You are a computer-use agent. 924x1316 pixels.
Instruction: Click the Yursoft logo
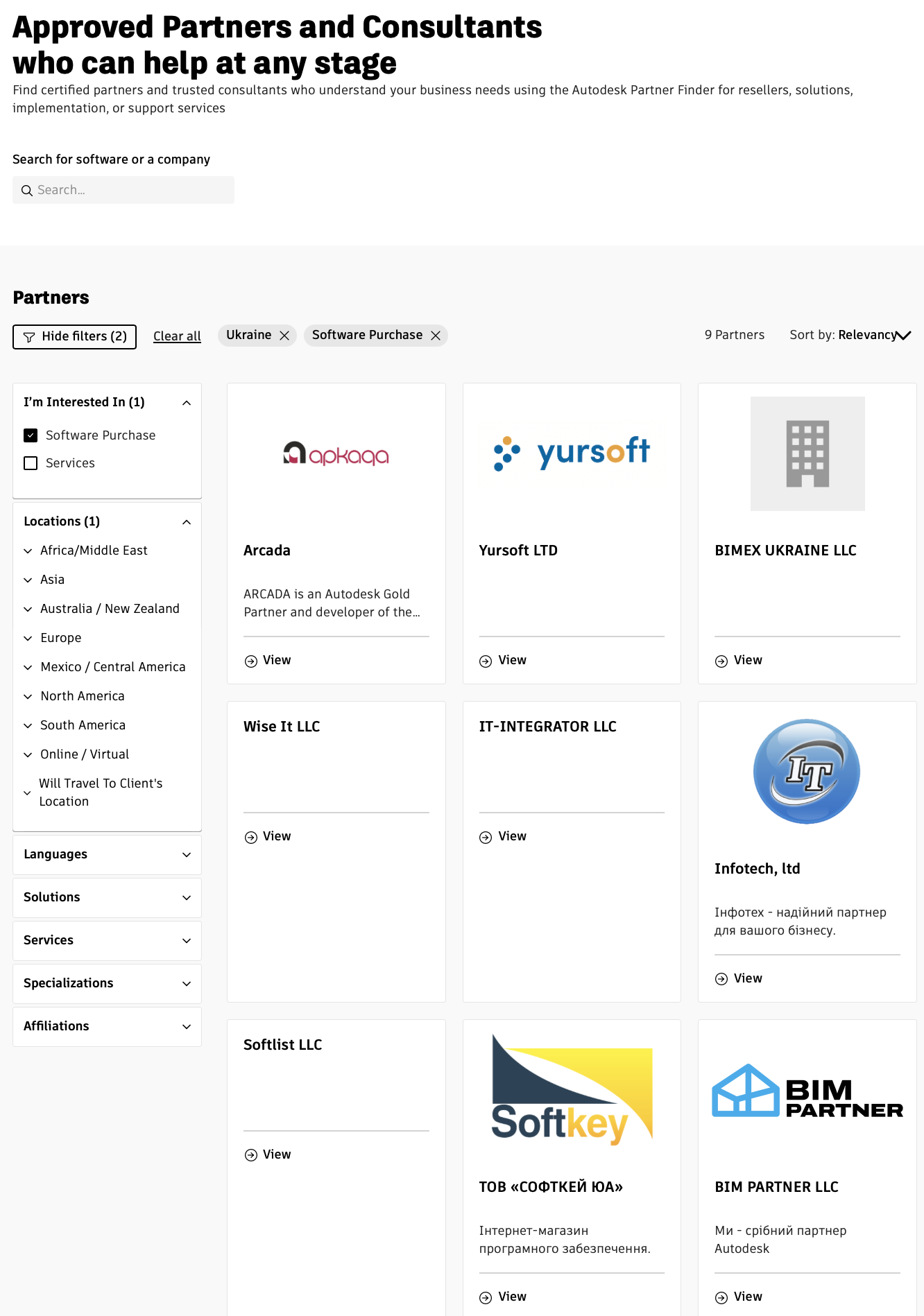coord(572,453)
